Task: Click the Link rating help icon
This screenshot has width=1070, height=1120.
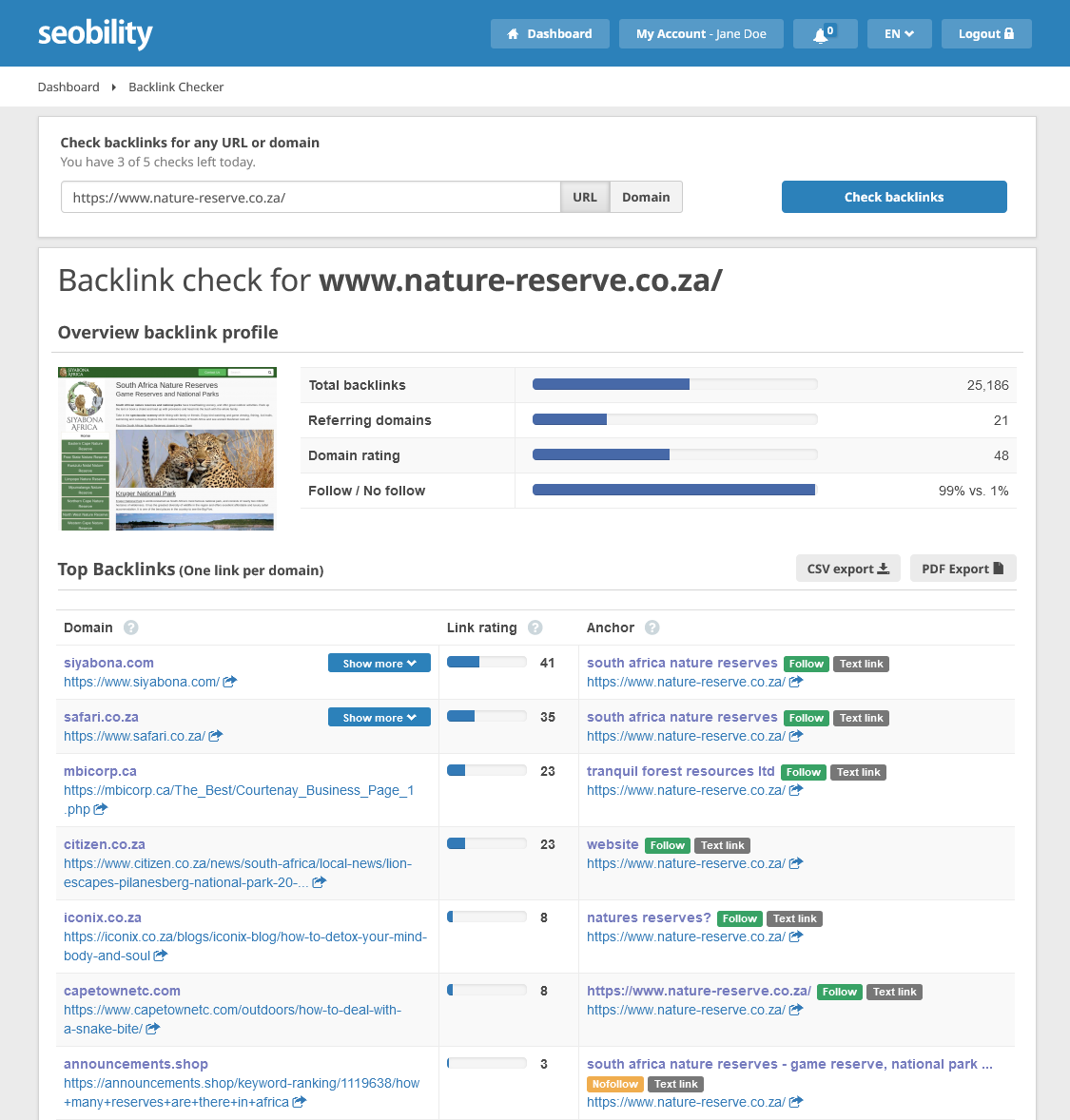Action: pos(535,628)
